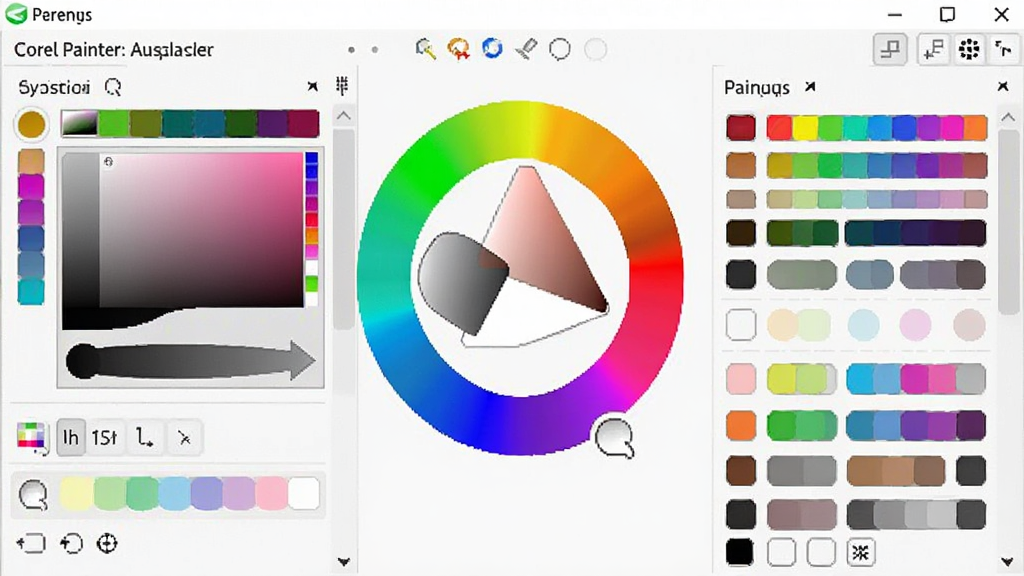
Task: Select the brush icon in top toolbar
Action: pos(526,49)
